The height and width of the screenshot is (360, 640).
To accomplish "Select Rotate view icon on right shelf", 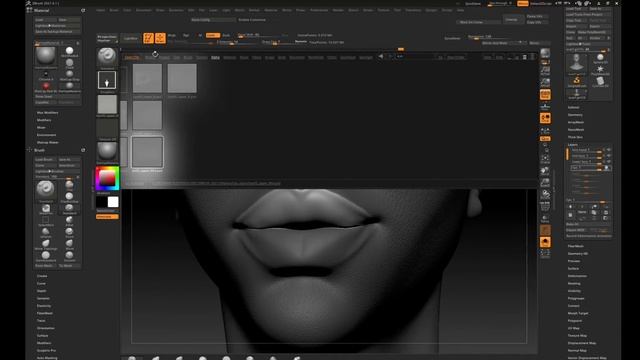I will pyautogui.click(x=545, y=194).
